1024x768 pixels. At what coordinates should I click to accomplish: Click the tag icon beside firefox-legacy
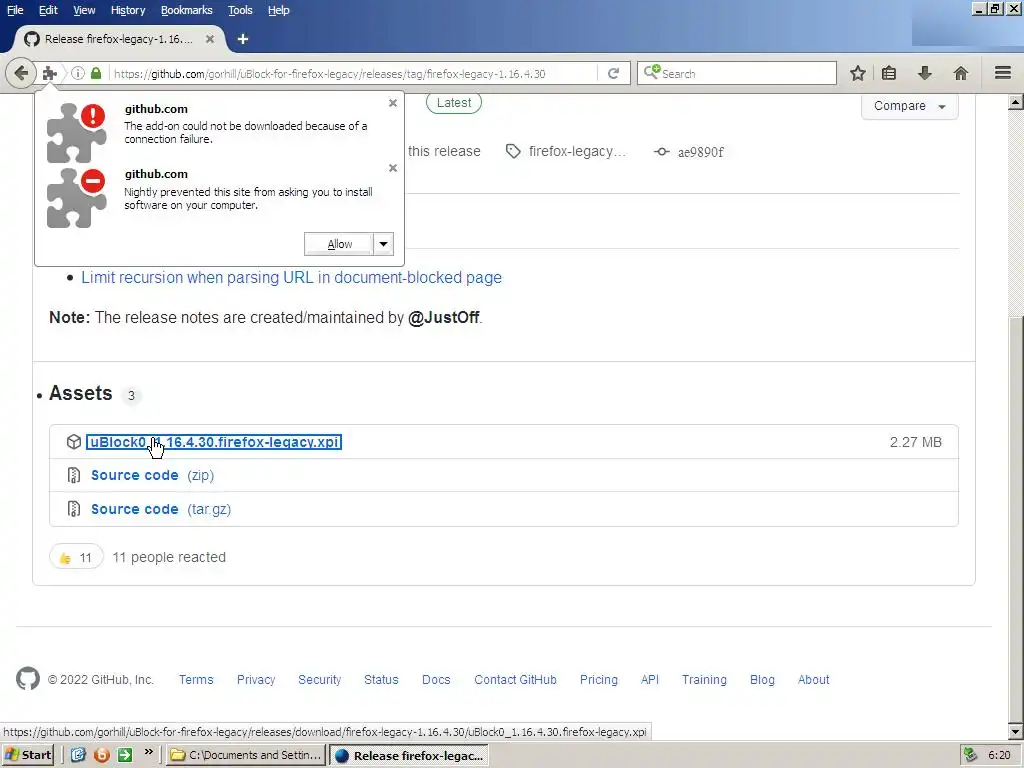(x=513, y=152)
